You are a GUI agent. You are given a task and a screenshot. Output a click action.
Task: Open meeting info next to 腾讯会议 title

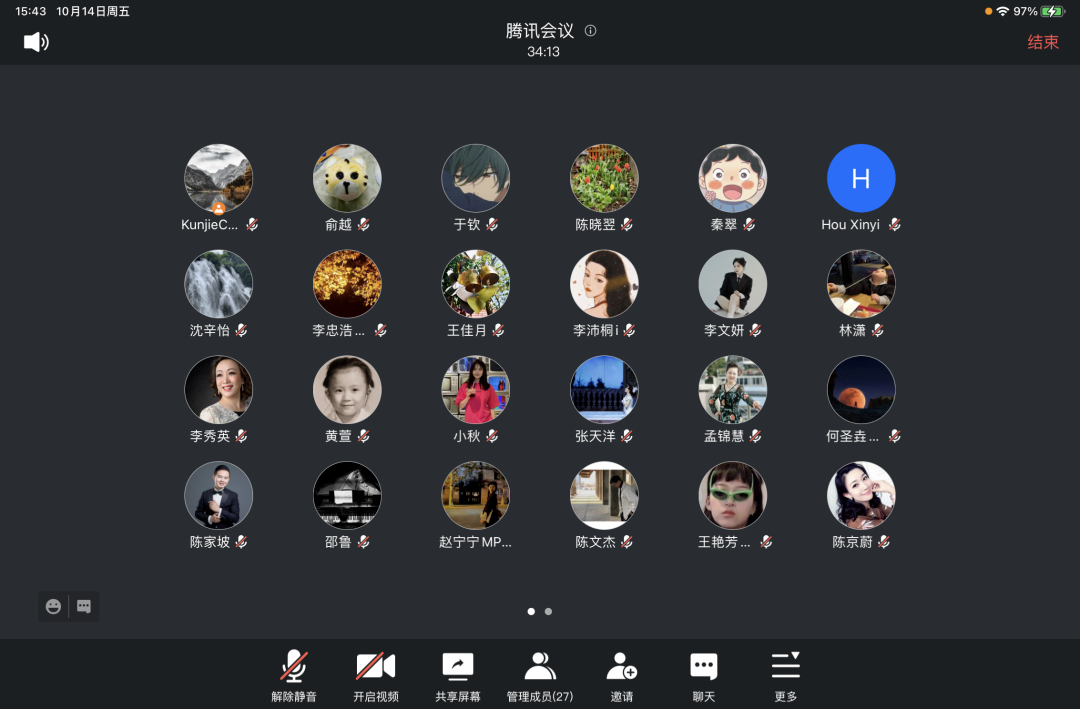590,31
